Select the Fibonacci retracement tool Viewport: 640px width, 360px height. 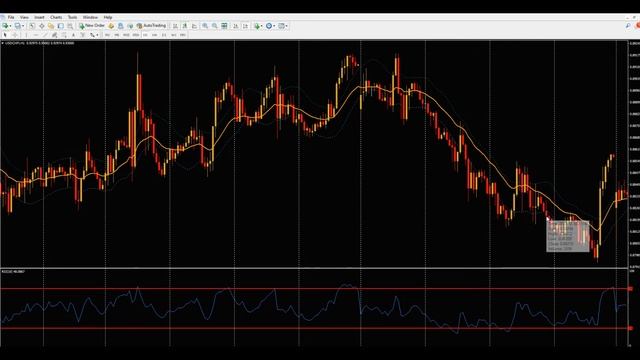point(64,35)
